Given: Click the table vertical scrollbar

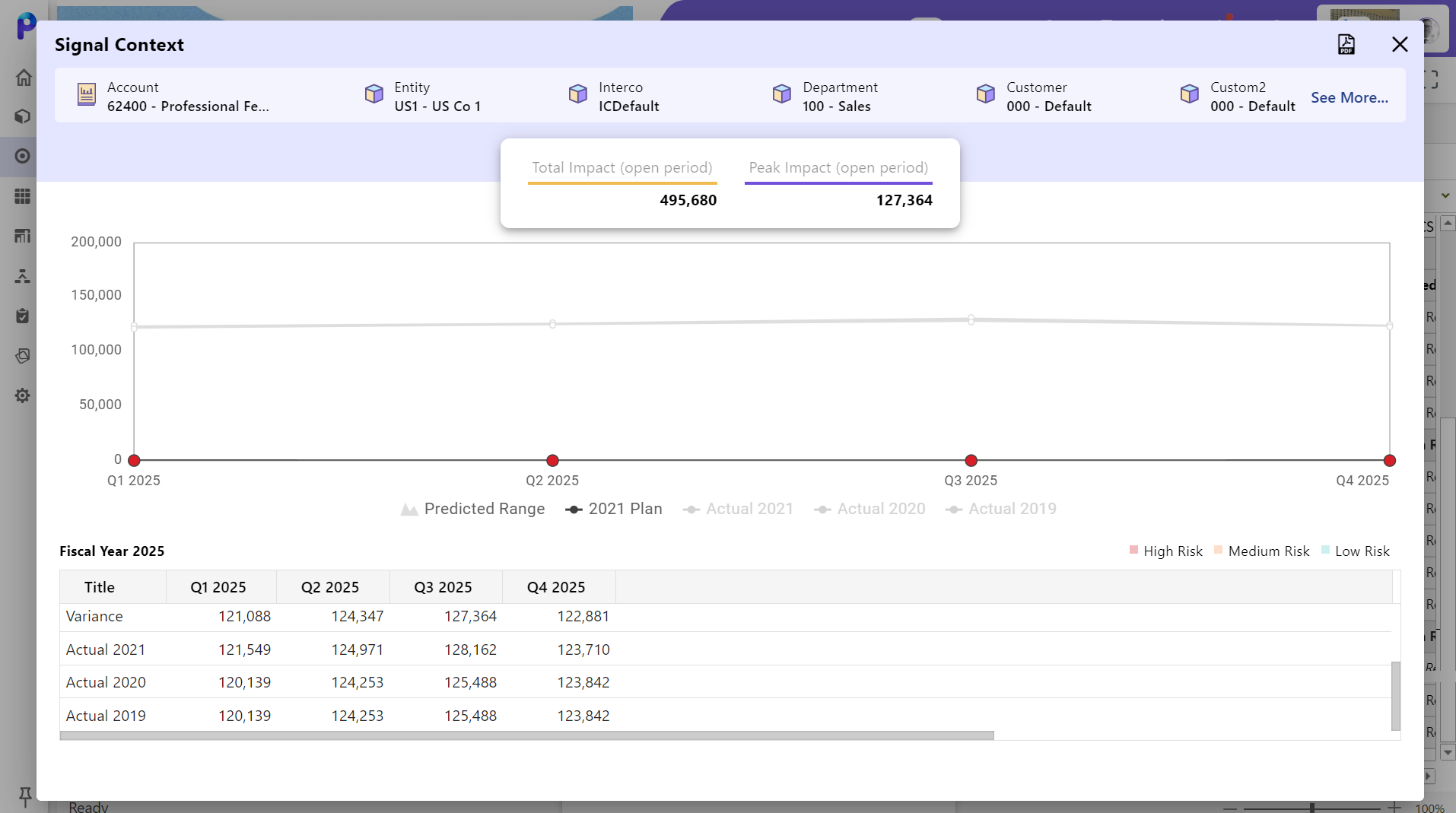Looking at the screenshot, I should pos(1395,696).
